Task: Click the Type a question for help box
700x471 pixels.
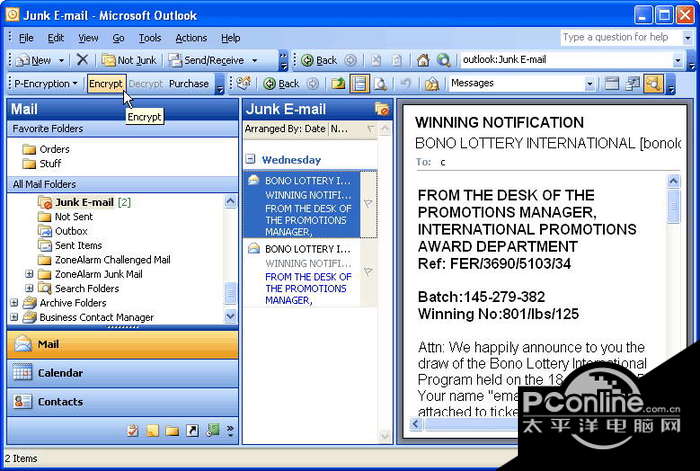Action: (621, 38)
